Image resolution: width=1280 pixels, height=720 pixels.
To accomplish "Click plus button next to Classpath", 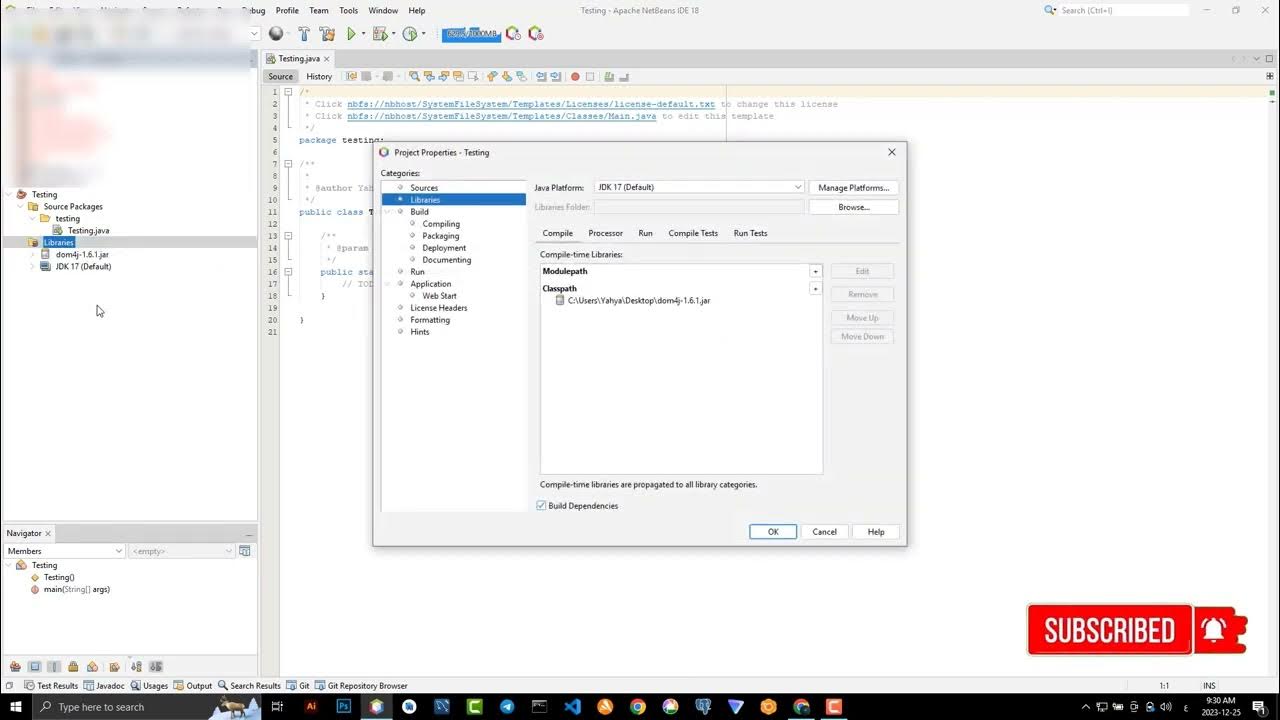I will (x=815, y=289).
